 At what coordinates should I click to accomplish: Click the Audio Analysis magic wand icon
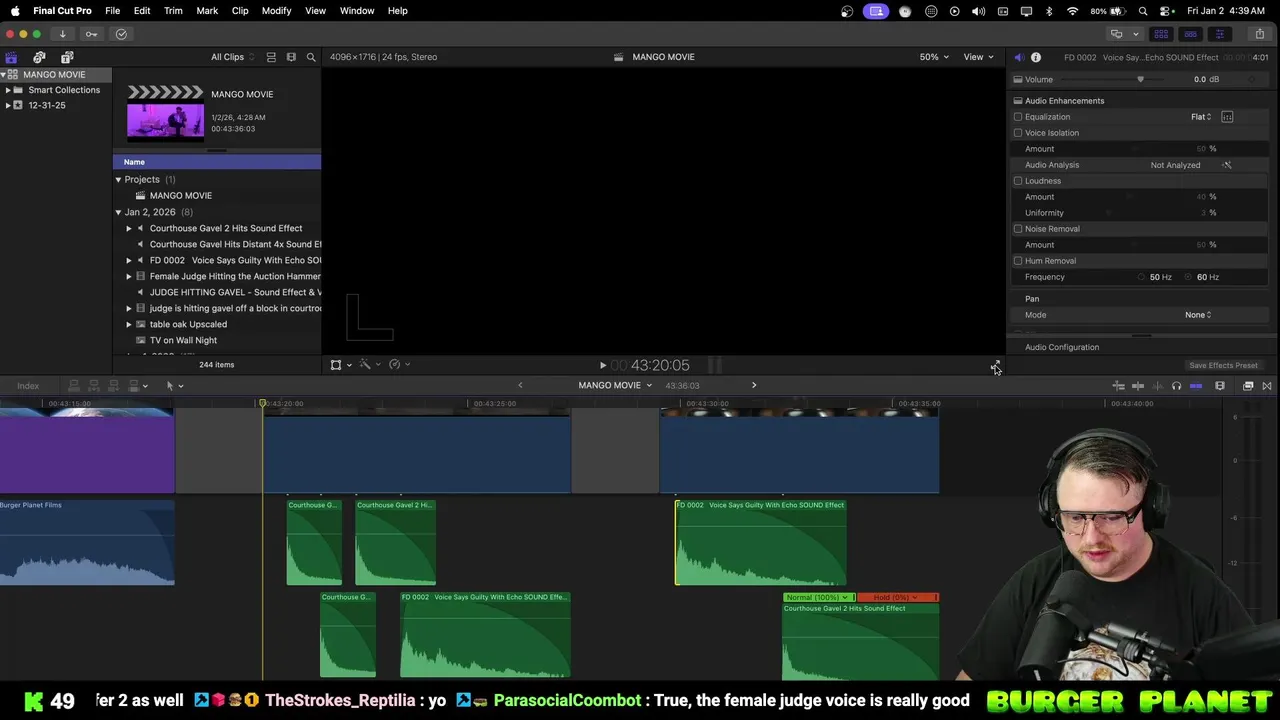pyautogui.click(x=1227, y=165)
